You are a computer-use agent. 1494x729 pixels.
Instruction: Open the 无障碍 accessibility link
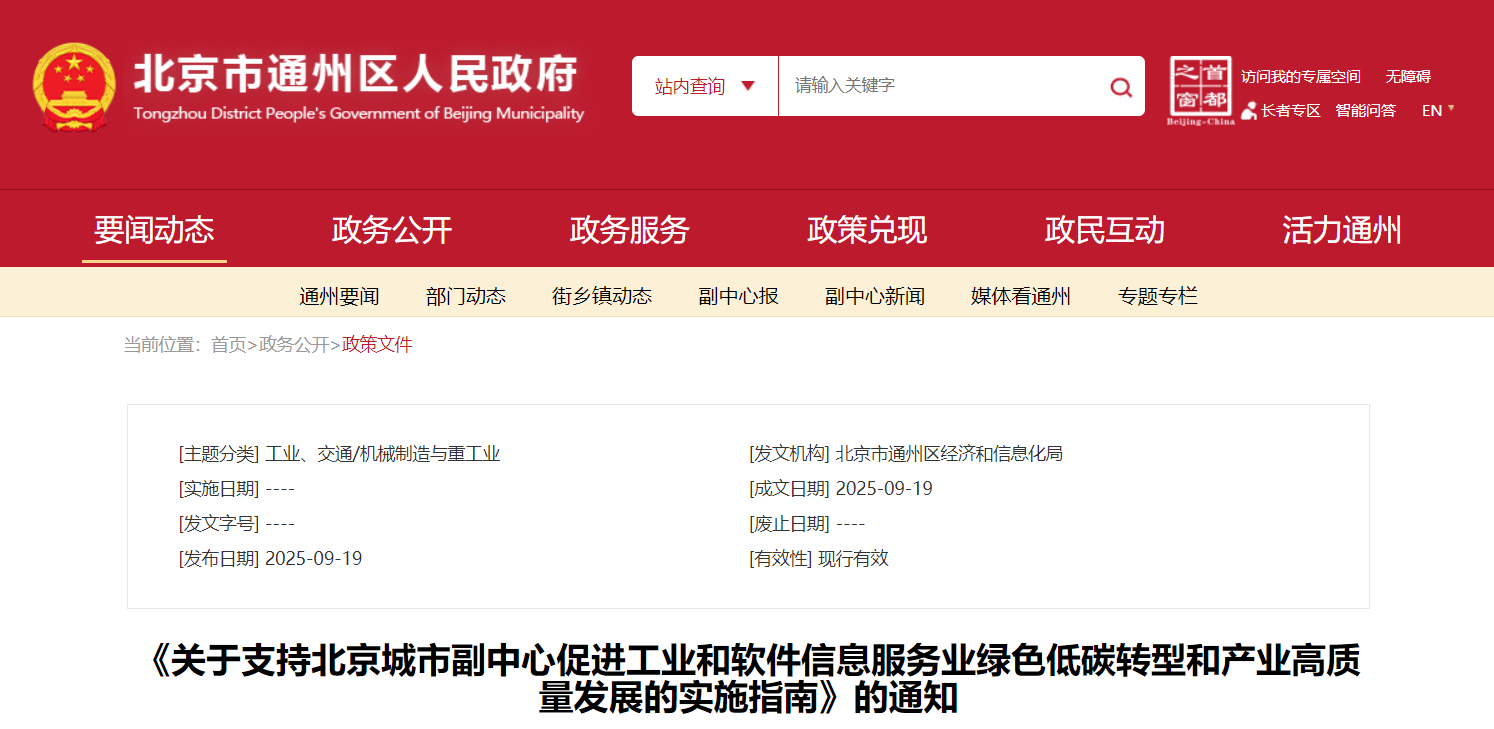(1408, 77)
